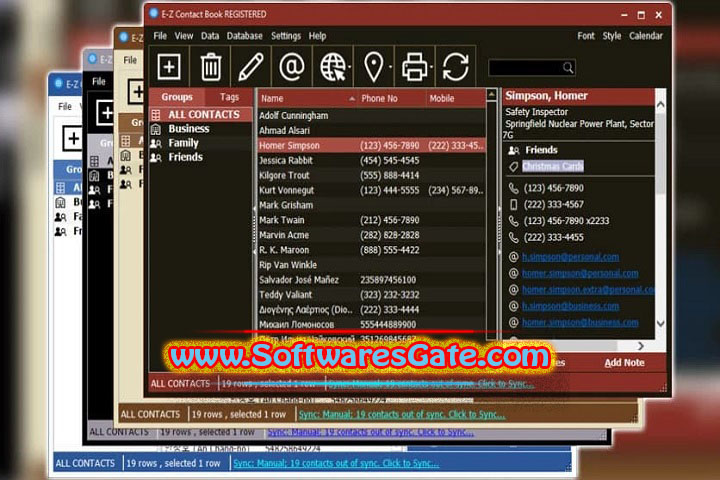Screen dimensions: 720x480
Task: Click the Friends group in details panel
Action: (541, 150)
